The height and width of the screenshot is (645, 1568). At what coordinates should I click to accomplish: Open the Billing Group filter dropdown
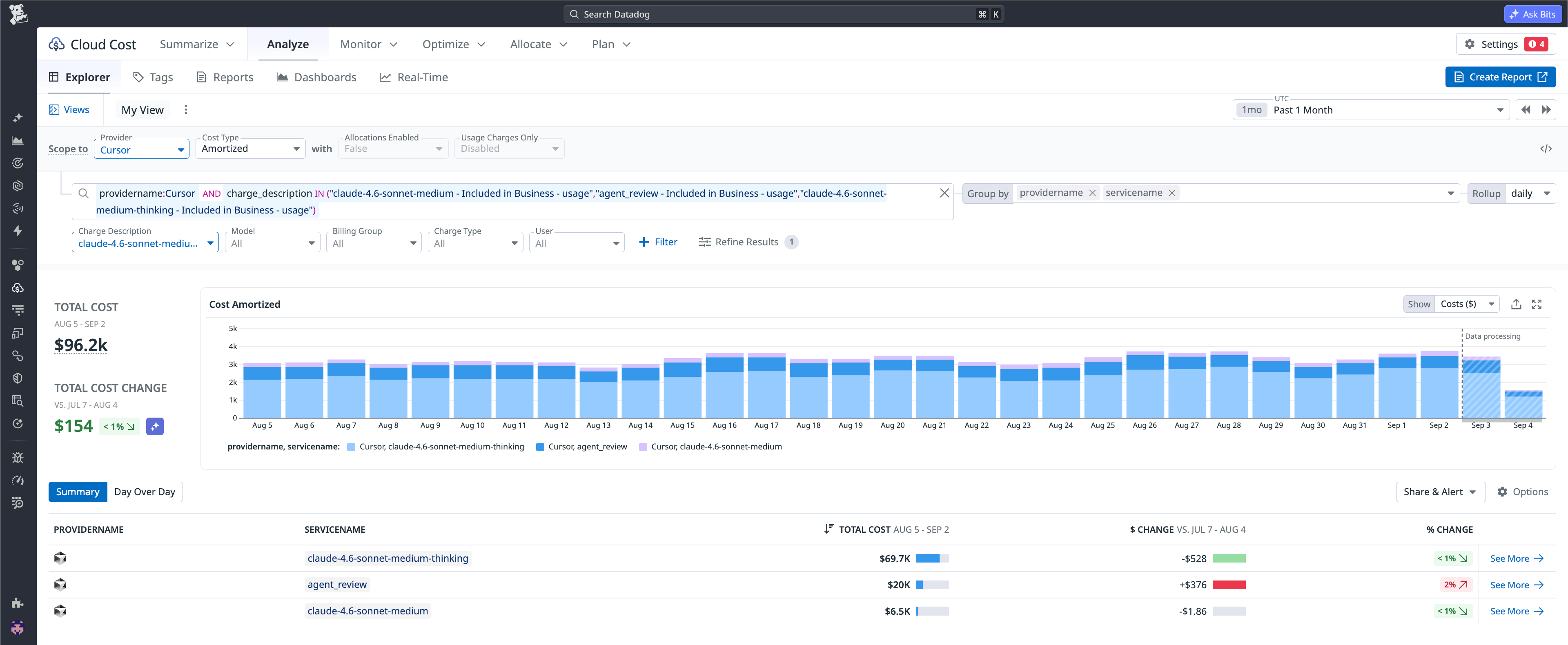(x=374, y=243)
